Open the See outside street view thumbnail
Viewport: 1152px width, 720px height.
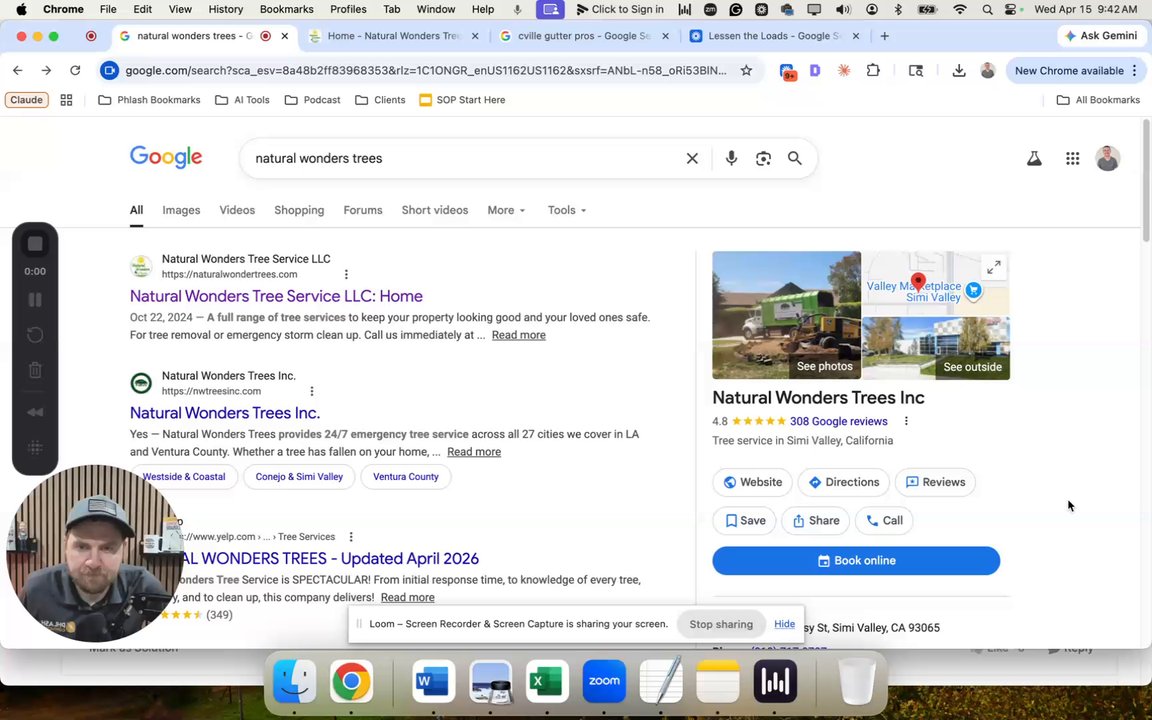click(x=936, y=348)
